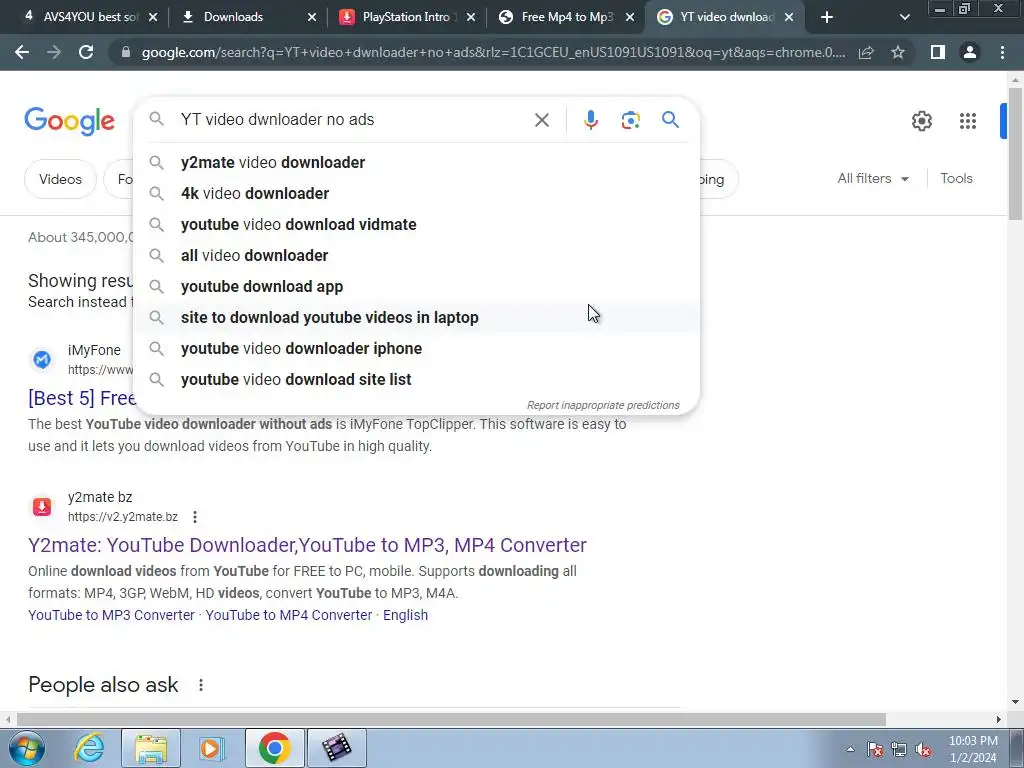
Task: Pick suggestion youtube video downloader iphone
Action: coord(416,349)
